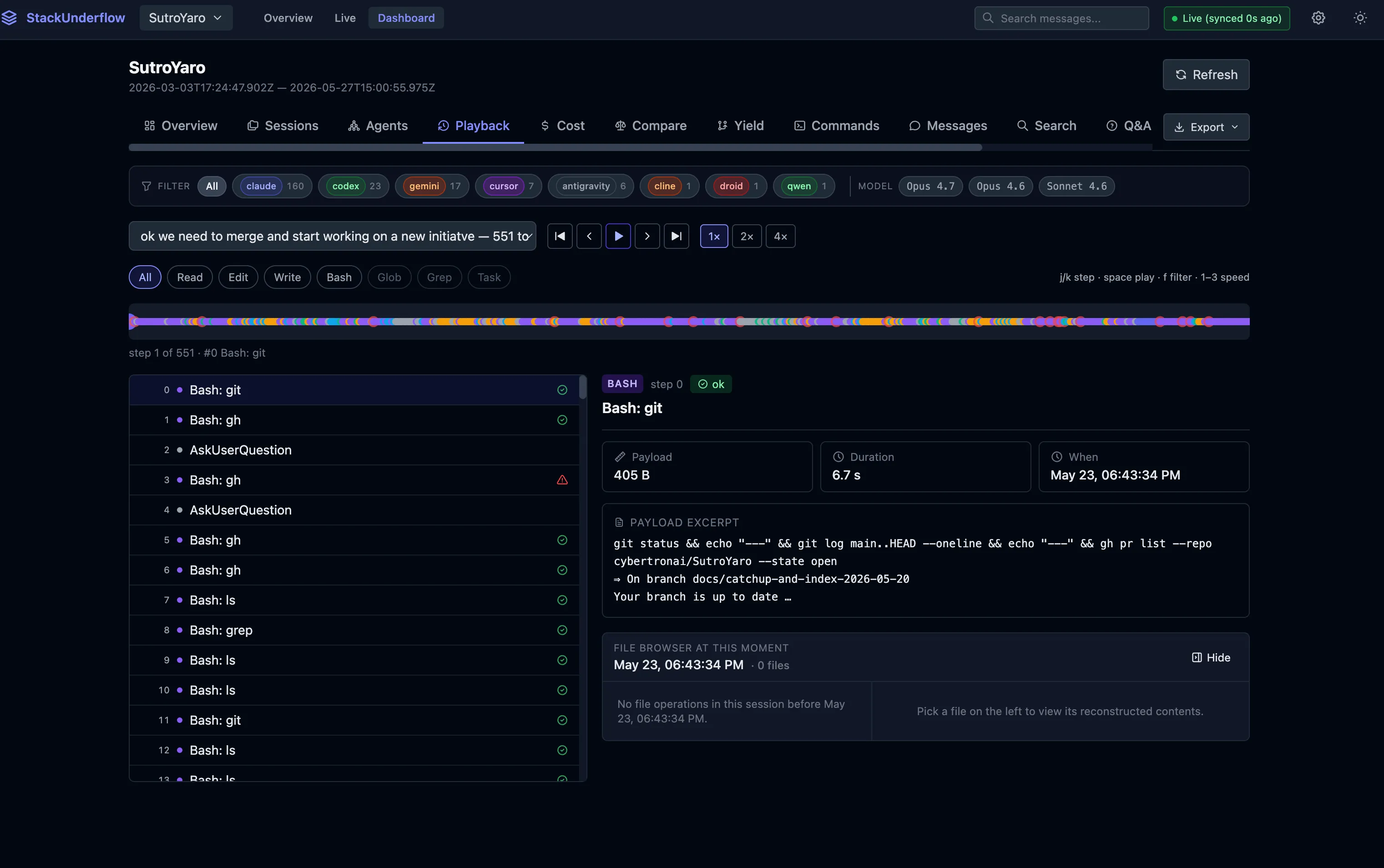Click the tab strip horizontal scrollbar

tap(555, 147)
